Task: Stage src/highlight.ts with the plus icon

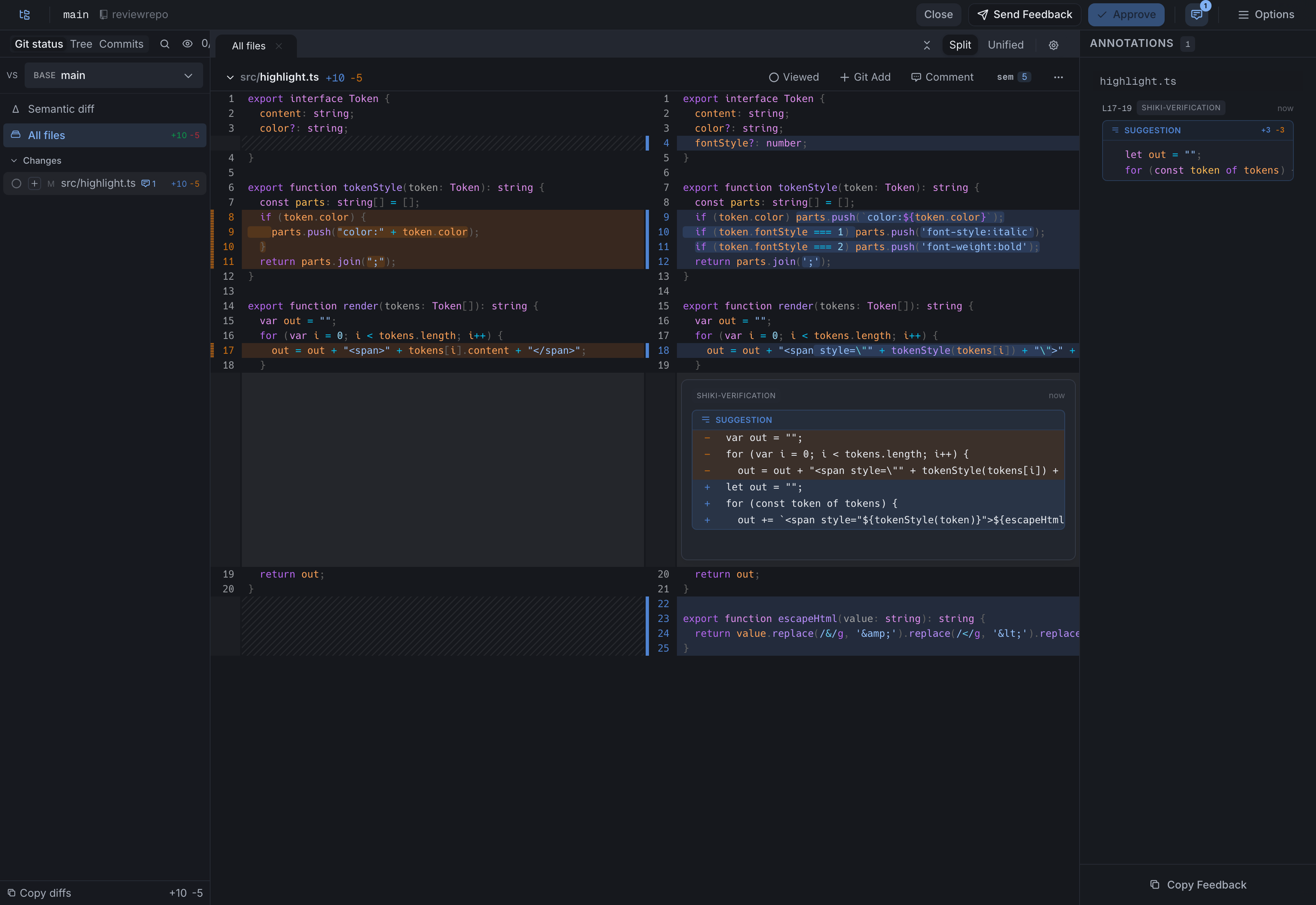Action: pyautogui.click(x=35, y=184)
